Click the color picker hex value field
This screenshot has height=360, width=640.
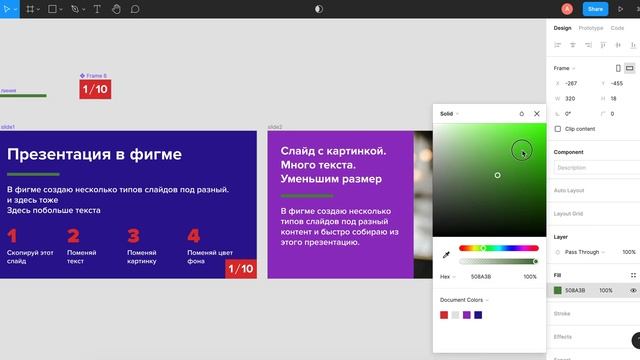(x=481, y=277)
